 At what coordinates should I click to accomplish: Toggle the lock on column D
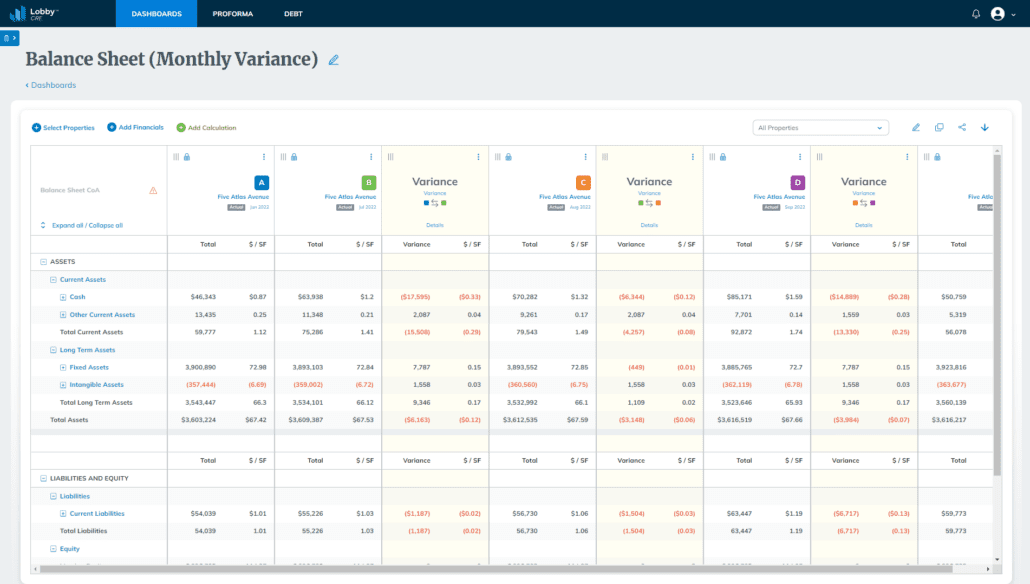(x=723, y=157)
